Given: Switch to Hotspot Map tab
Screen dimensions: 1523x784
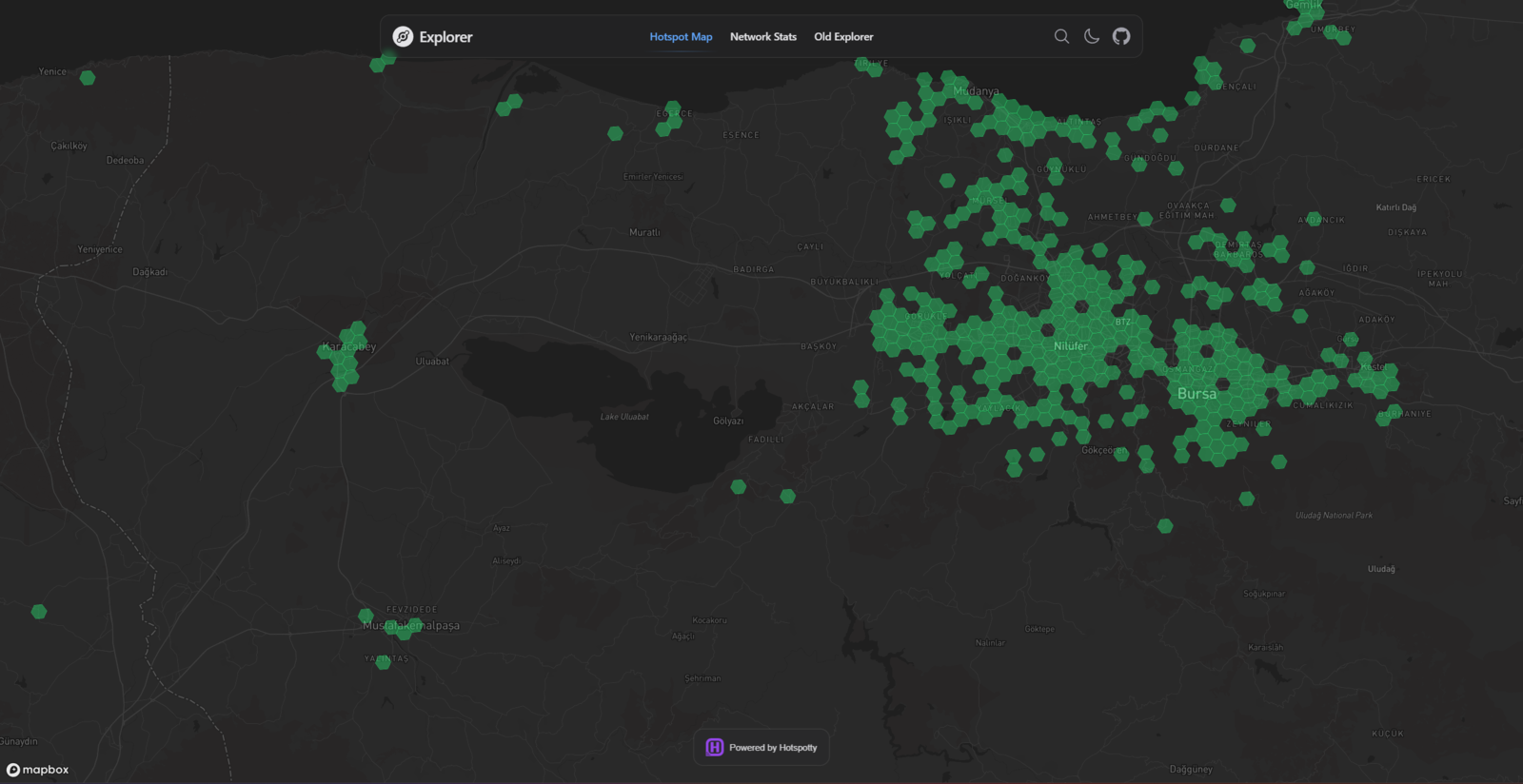Looking at the screenshot, I should [x=681, y=36].
